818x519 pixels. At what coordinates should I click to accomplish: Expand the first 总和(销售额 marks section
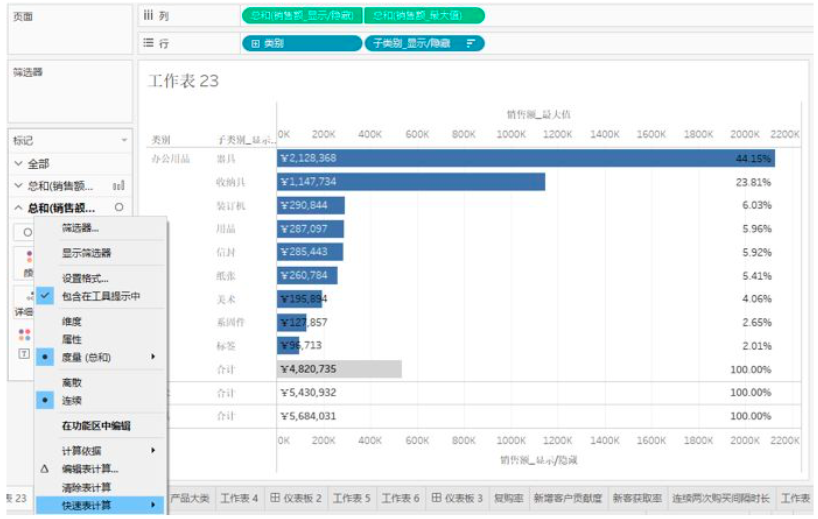pyautogui.click(x=18, y=185)
